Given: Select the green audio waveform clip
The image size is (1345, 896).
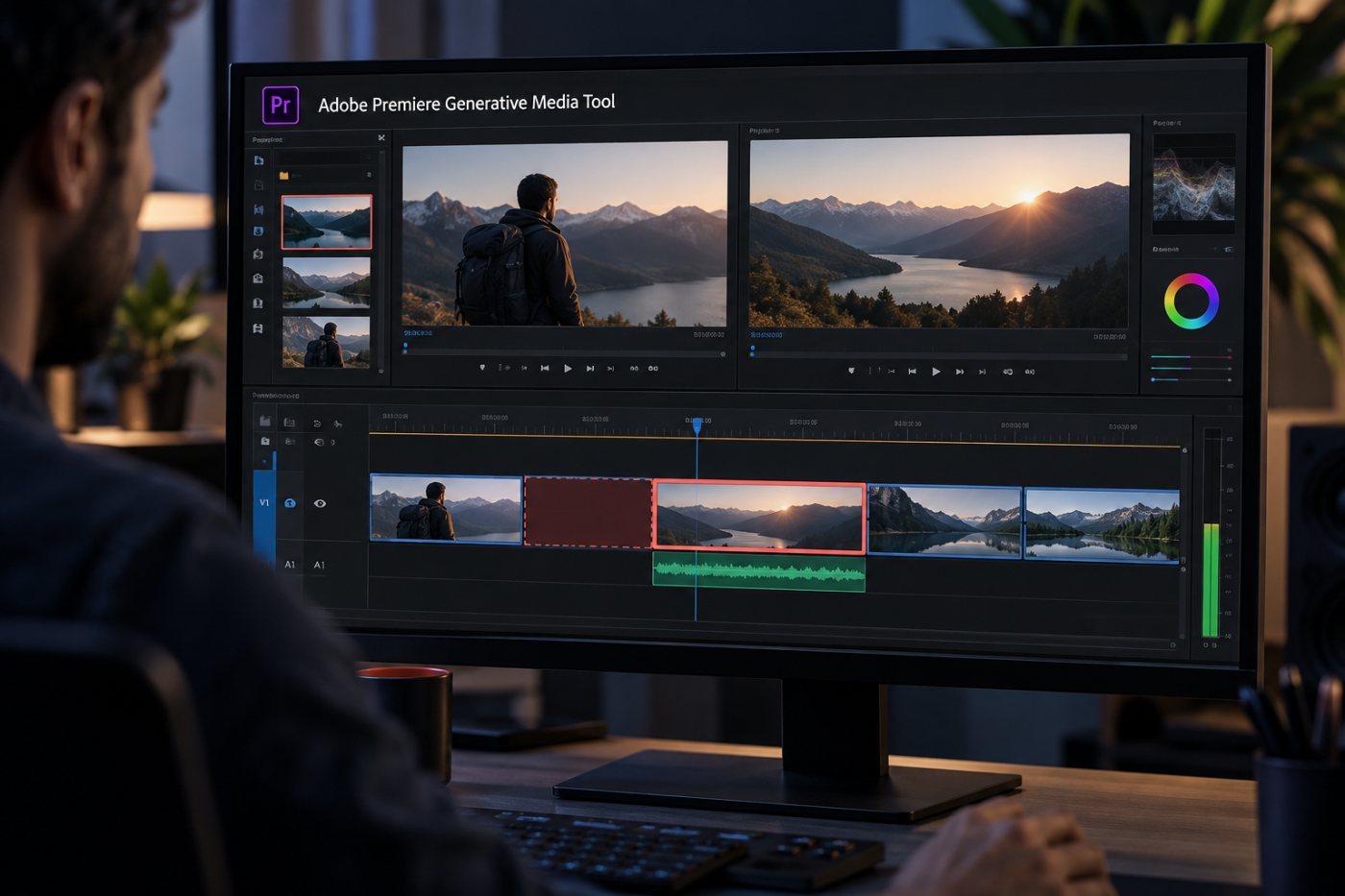Looking at the screenshot, I should point(759,572).
